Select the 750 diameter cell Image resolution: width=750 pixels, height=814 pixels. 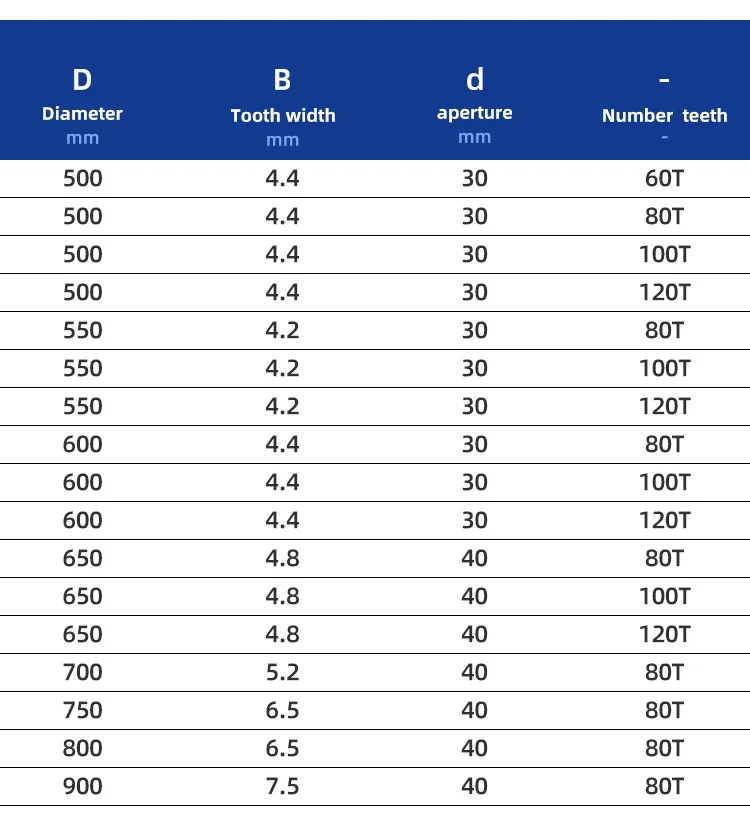tap(83, 710)
